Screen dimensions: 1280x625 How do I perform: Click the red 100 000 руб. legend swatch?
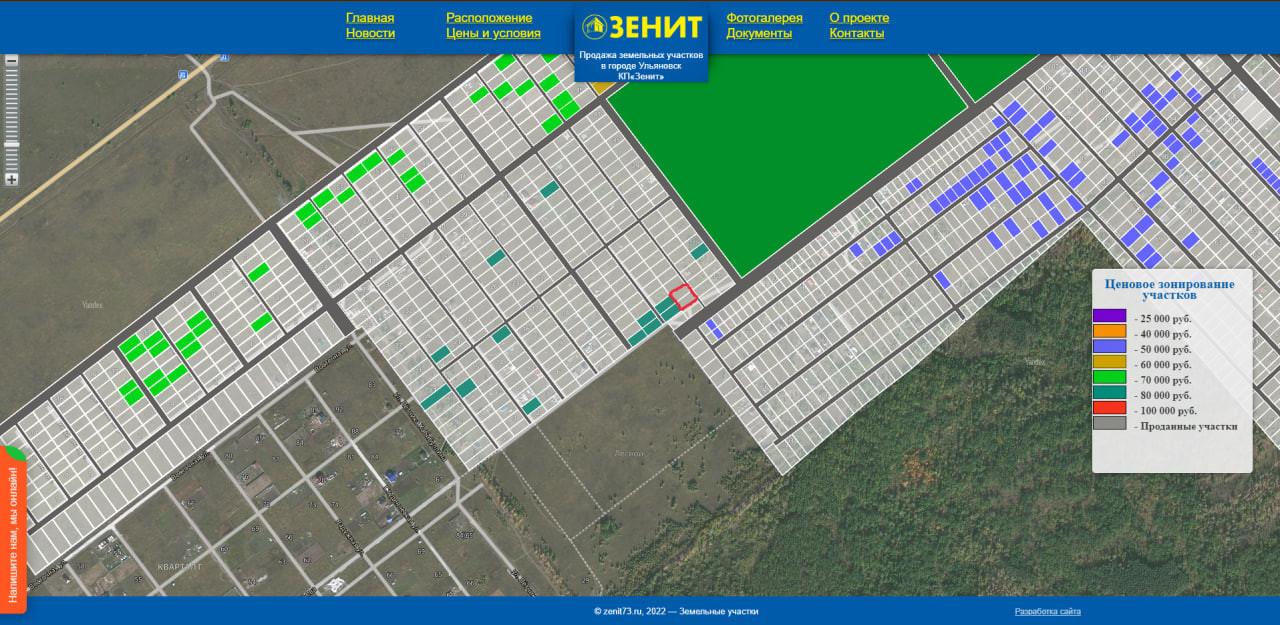click(1109, 408)
